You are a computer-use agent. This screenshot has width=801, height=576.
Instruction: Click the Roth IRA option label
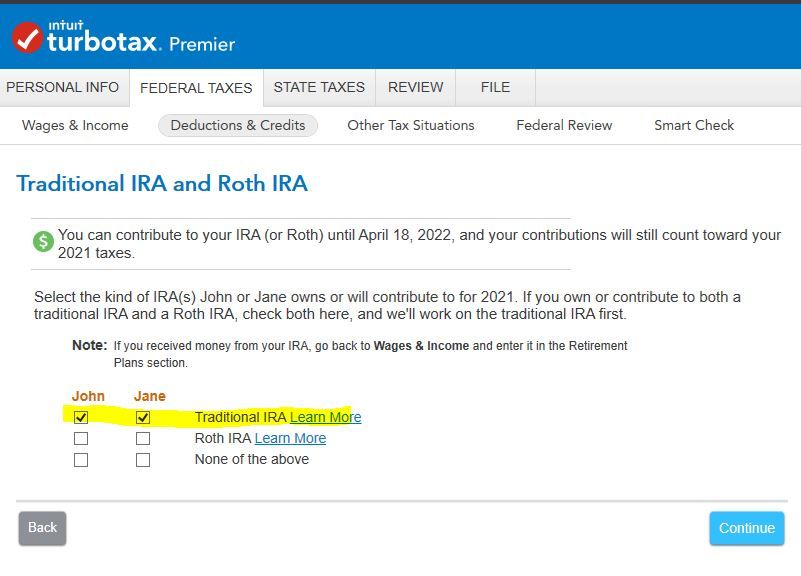(223, 438)
